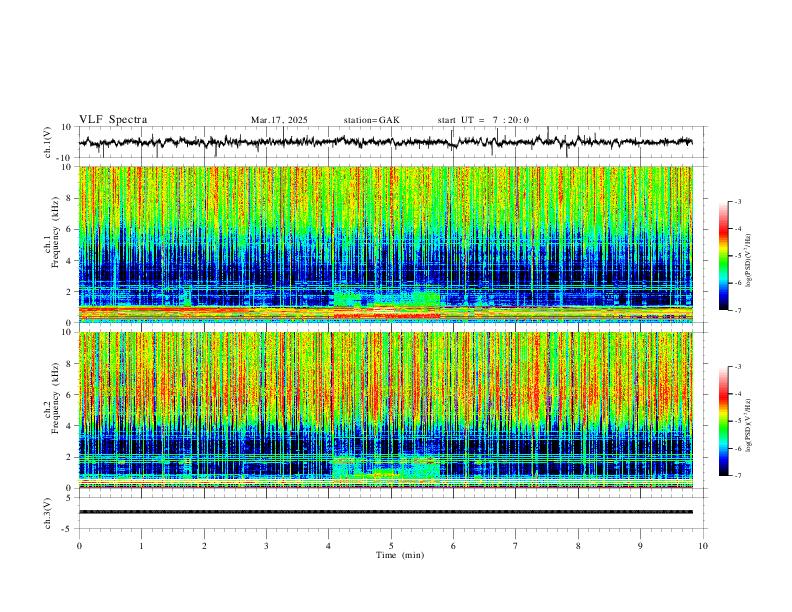Click the time axis tick label "1"
This screenshot has width=792, height=612.
[x=141, y=546]
